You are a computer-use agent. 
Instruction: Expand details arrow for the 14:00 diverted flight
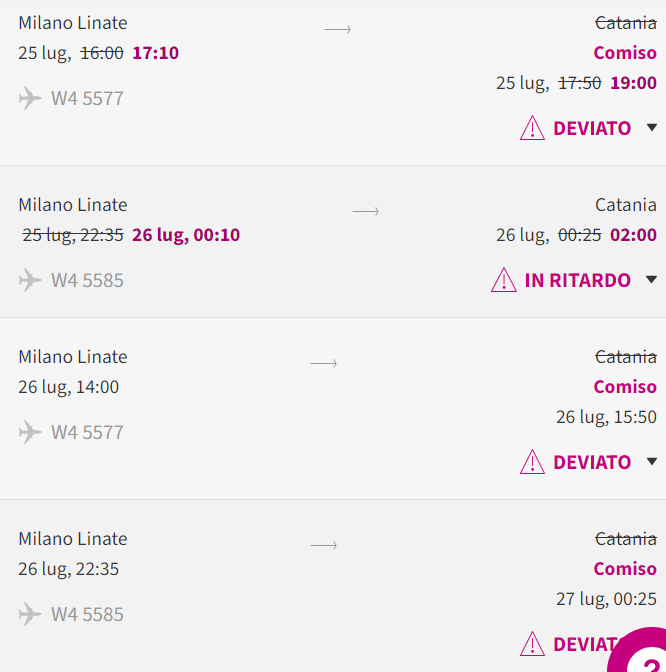651,461
